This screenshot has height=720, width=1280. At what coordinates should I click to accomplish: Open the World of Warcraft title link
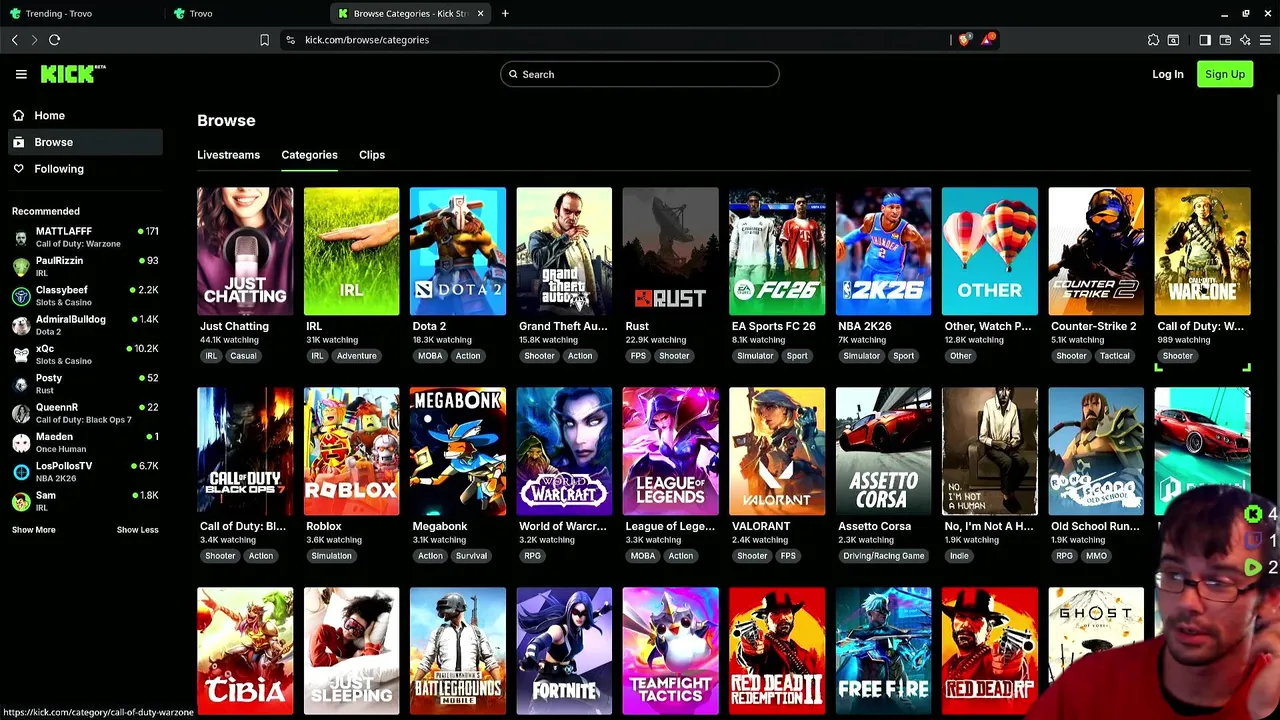click(x=563, y=526)
